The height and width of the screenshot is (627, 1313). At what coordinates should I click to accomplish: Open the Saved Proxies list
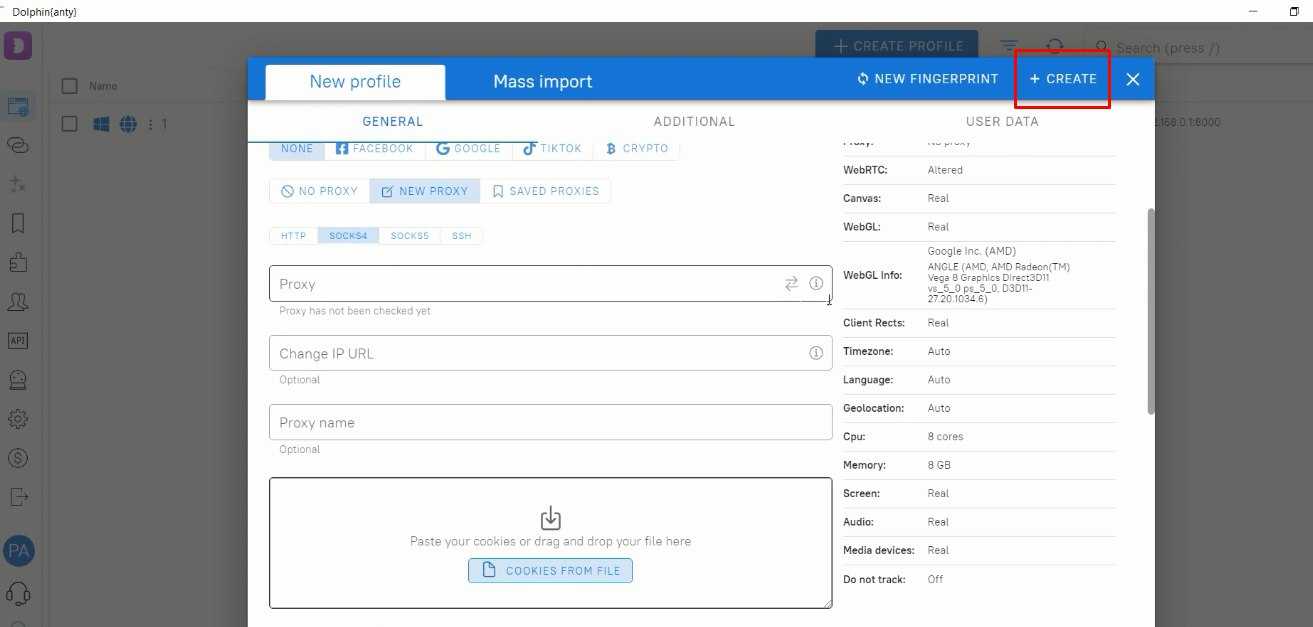tap(545, 191)
